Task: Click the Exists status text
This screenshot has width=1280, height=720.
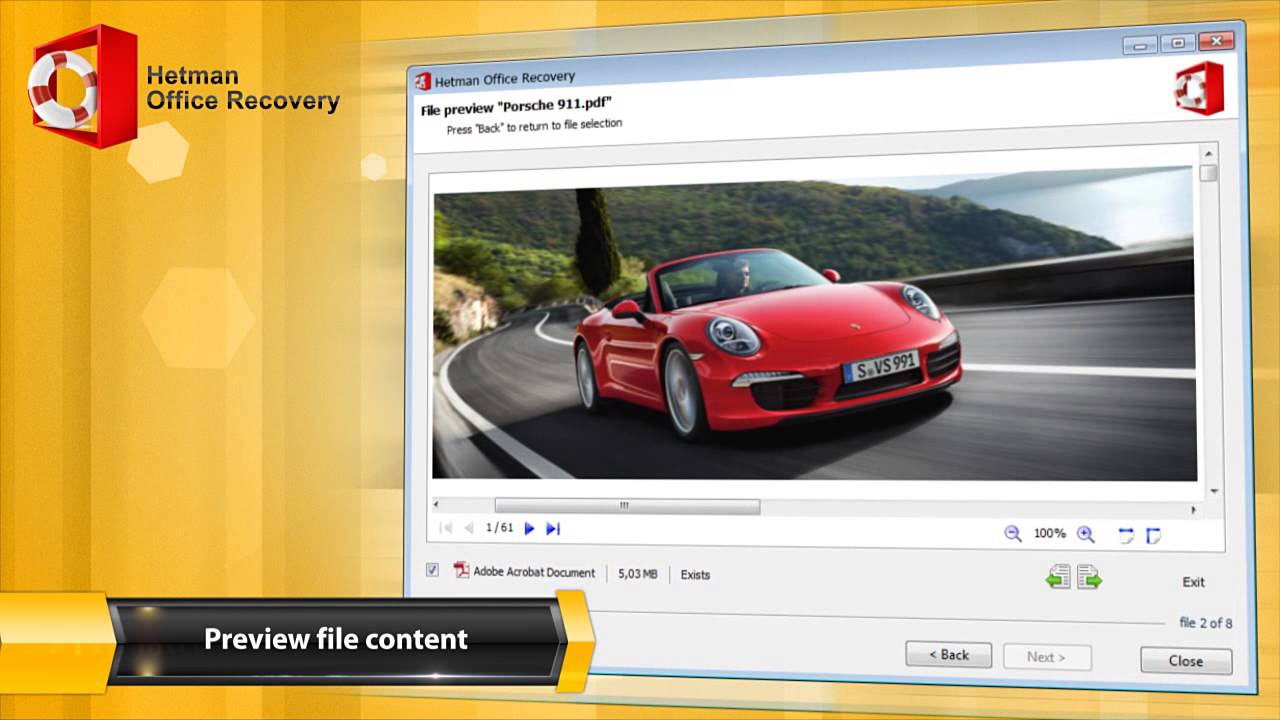Action: click(x=695, y=575)
